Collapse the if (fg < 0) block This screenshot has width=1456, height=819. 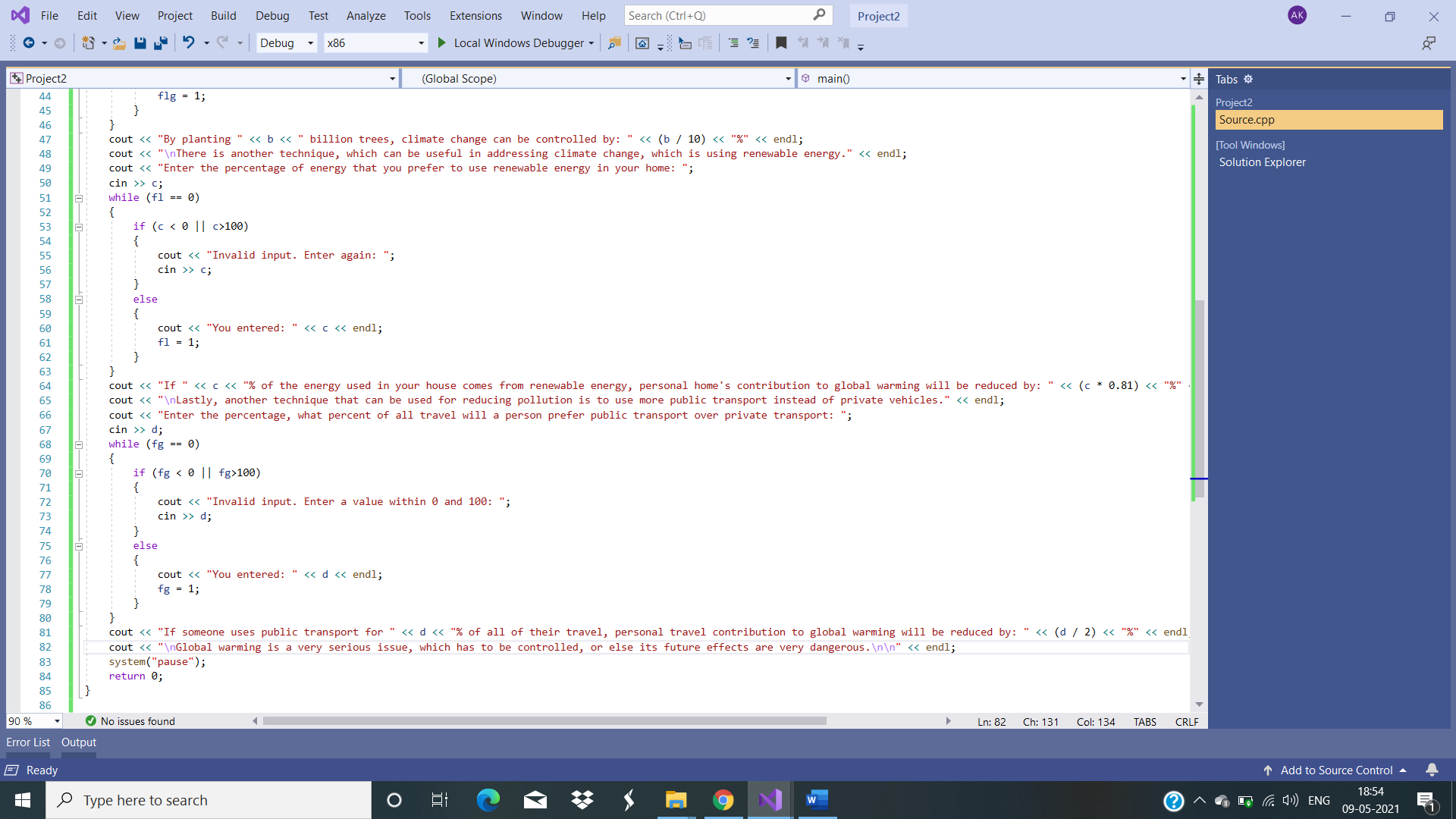pyautogui.click(x=78, y=473)
